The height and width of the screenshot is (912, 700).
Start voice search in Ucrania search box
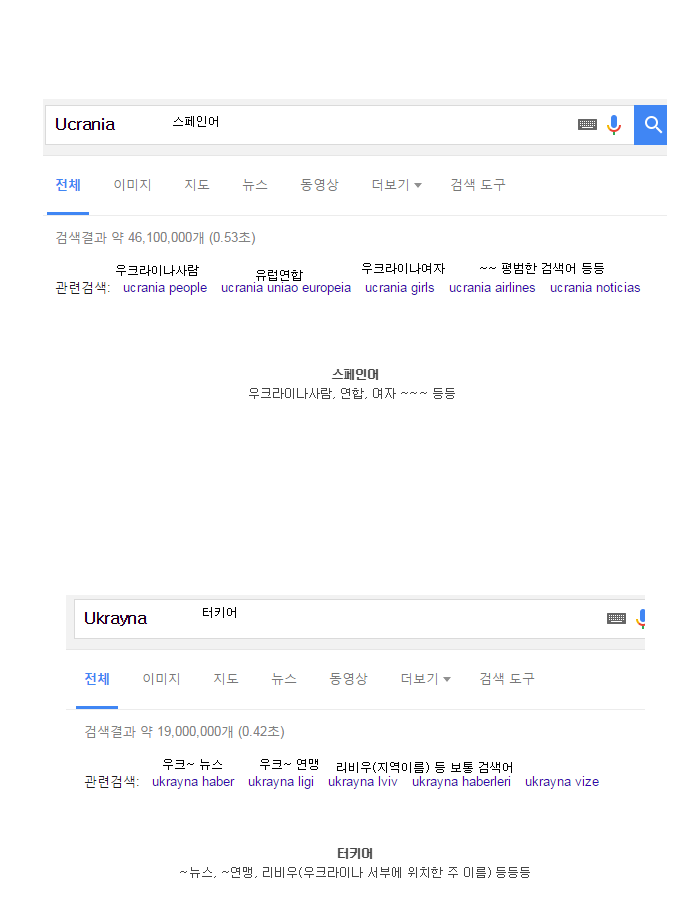coord(614,124)
